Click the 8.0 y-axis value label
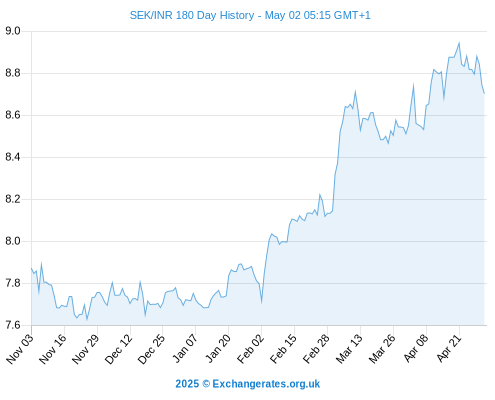495x400 pixels. coord(13,241)
